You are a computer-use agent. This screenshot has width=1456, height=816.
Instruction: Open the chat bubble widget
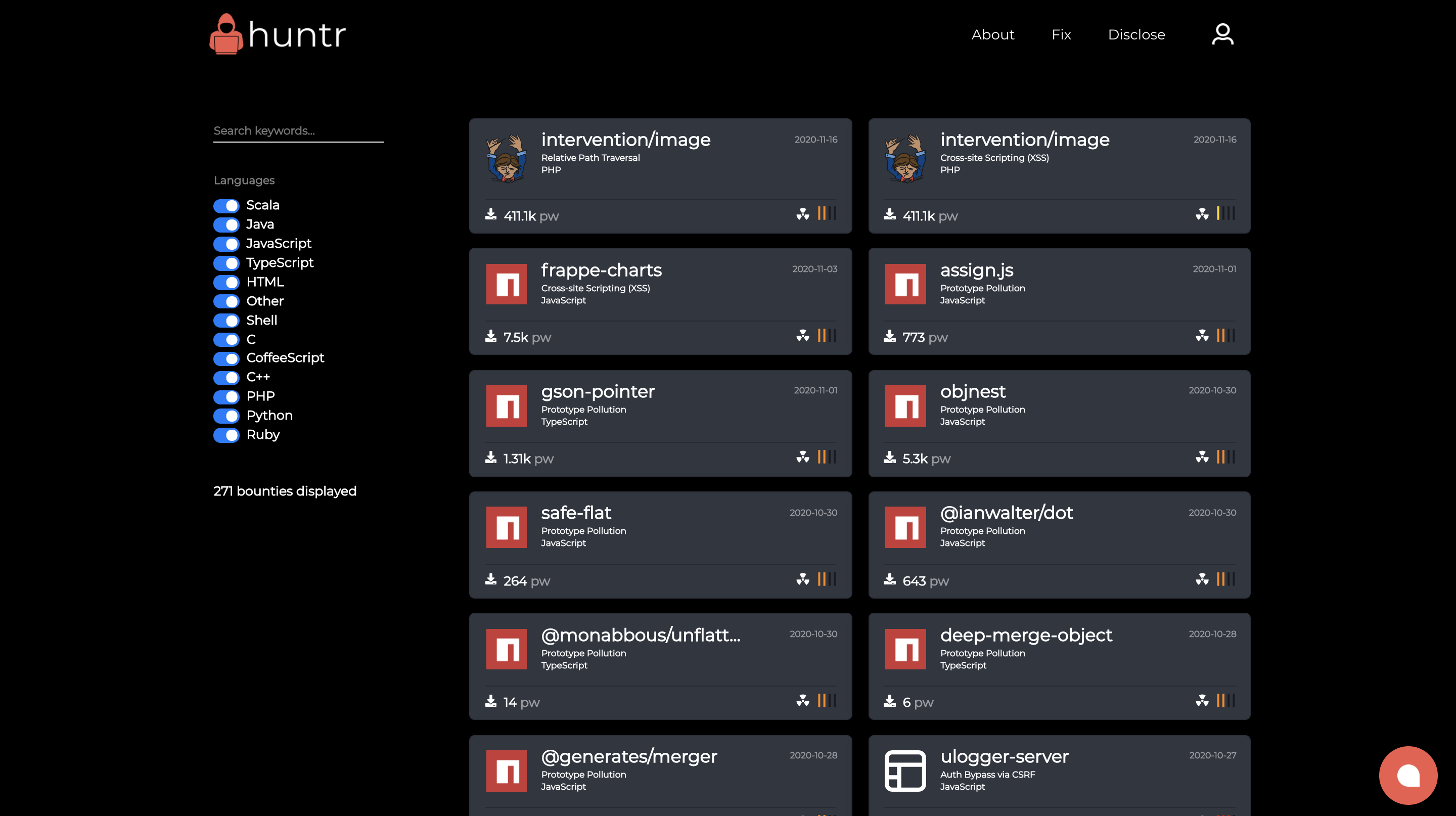(x=1407, y=776)
